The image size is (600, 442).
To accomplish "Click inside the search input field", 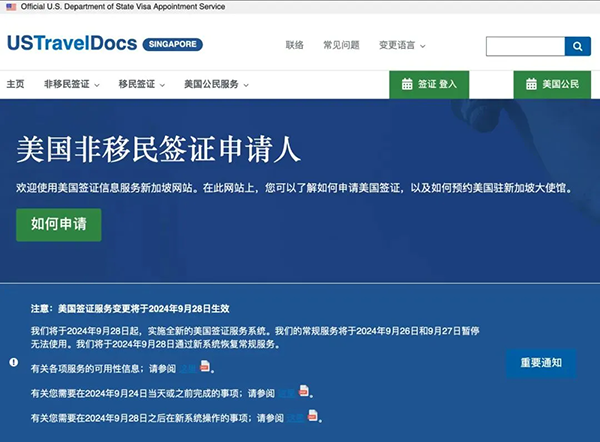I will click(525, 46).
